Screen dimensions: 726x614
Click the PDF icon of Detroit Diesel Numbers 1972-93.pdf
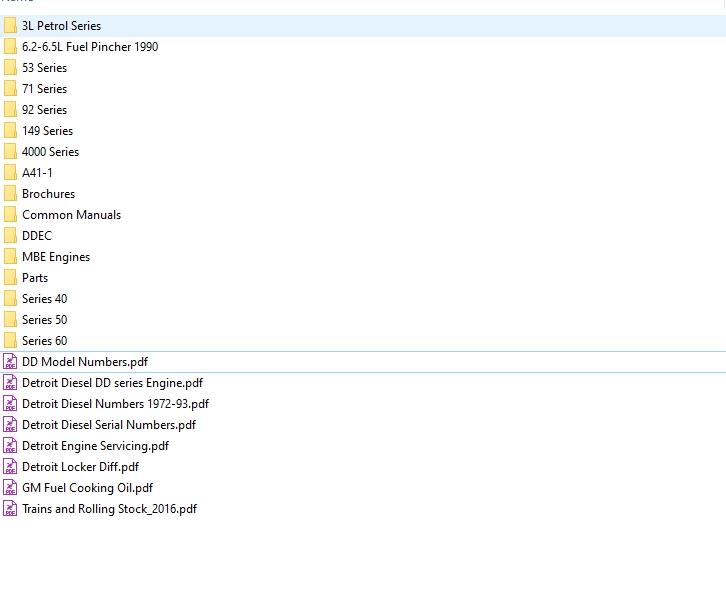(10, 404)
